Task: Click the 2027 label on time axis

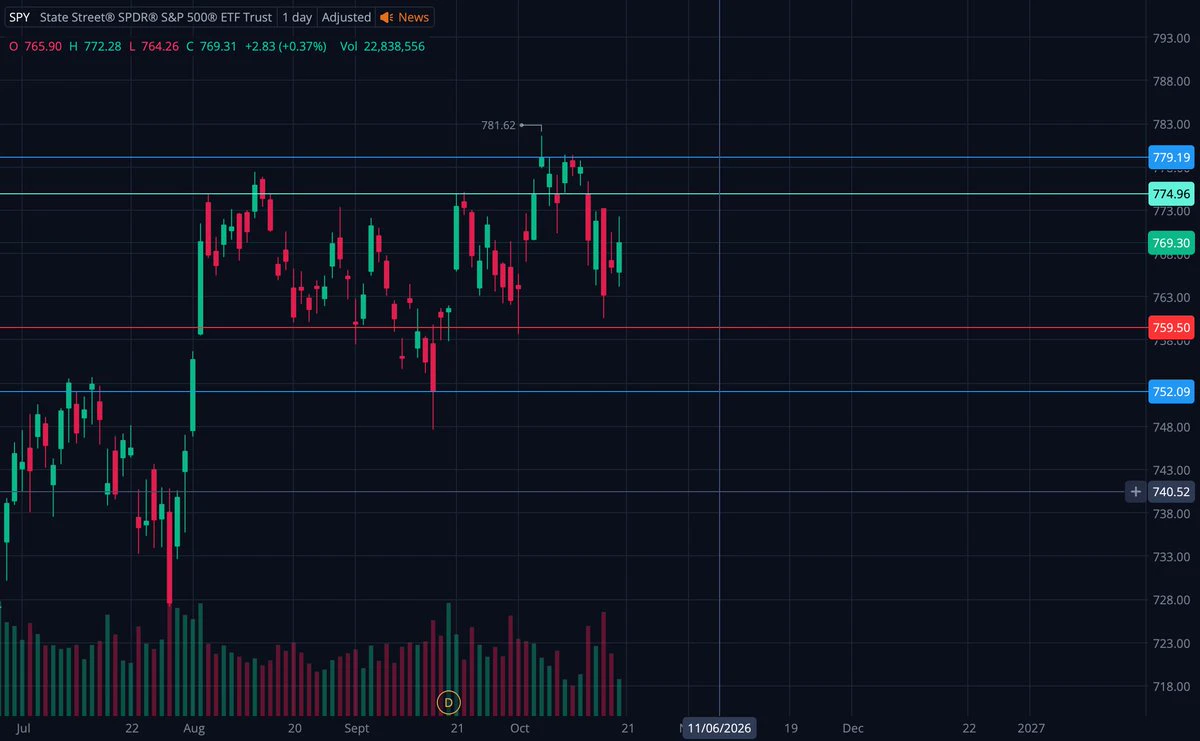Action: (x=1030, y=729)
